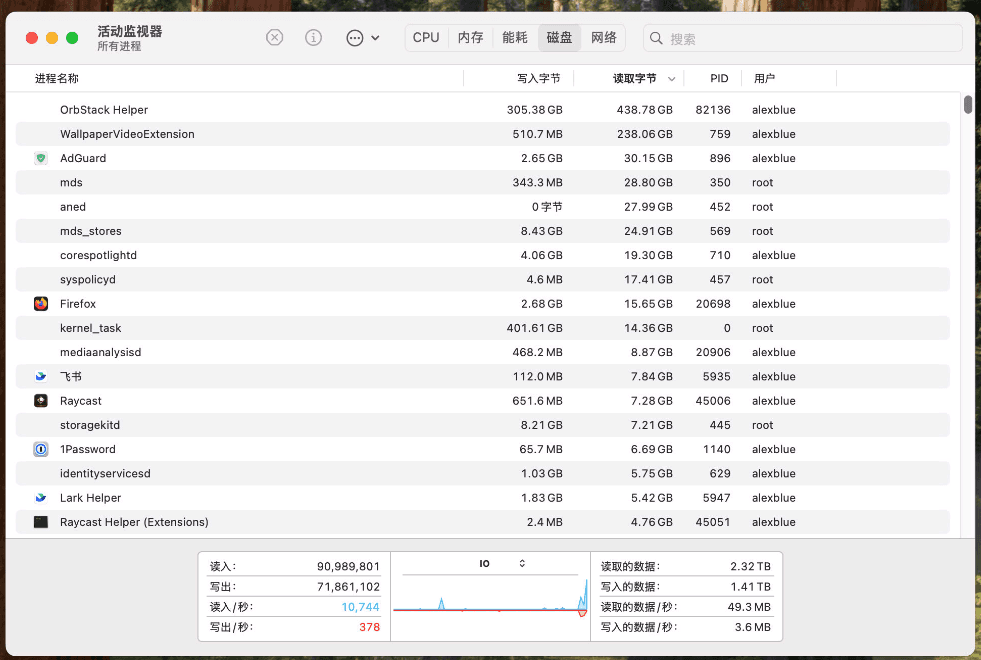Click the process list vertical scrollbar
This screenshot has width=981, height=660.
(968, 105)
